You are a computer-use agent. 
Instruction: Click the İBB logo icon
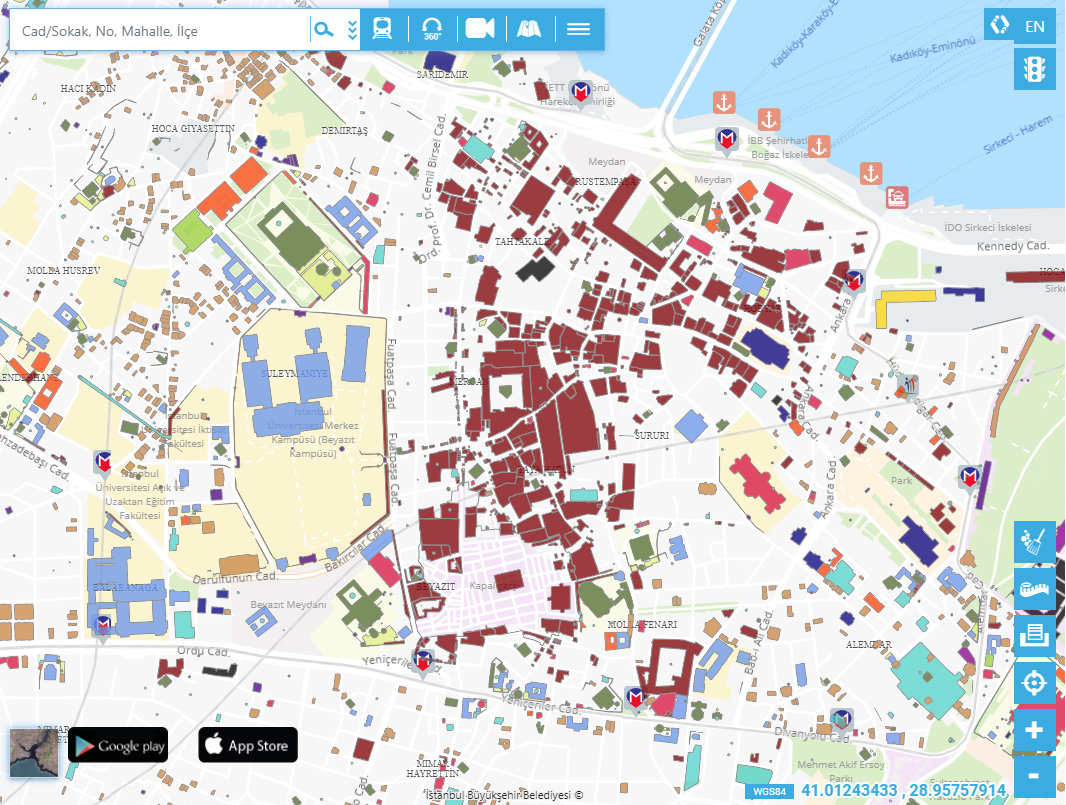point(999,26)
